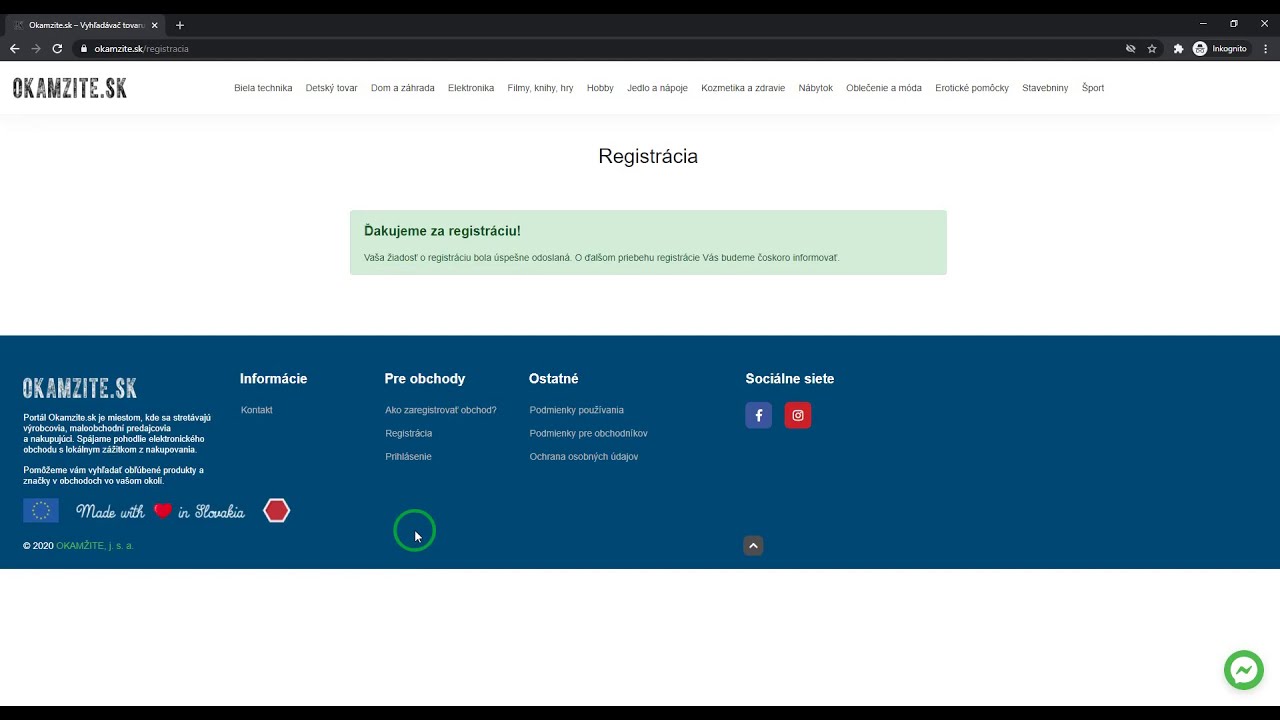Close the Okamzite.sk tab
Viewport: 1280px width, 720px height.
pos(155,25)
